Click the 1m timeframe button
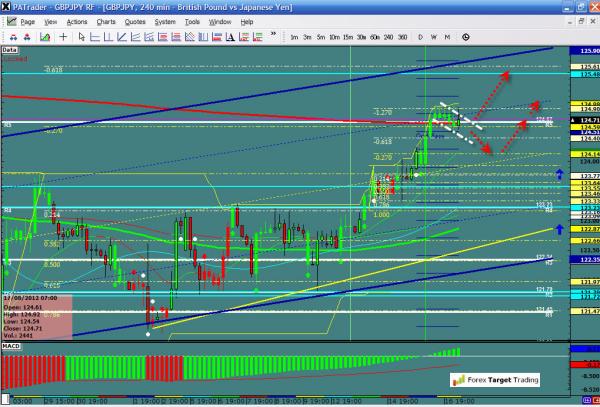600x407 pixels. (293, 37)
